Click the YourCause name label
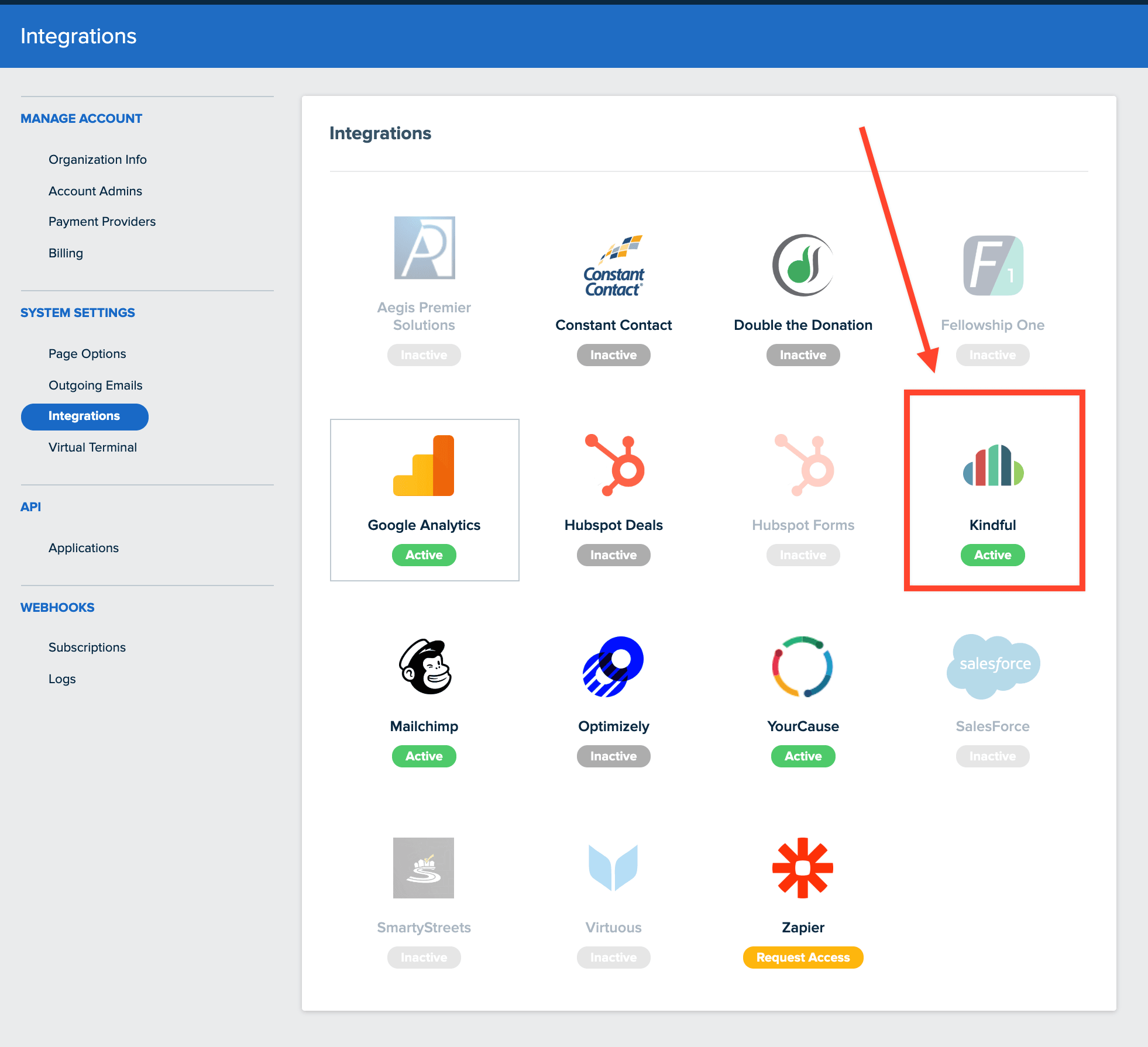Image resolution: width=1148 pixels, height=1047 pixels. [x=803, y=726]
